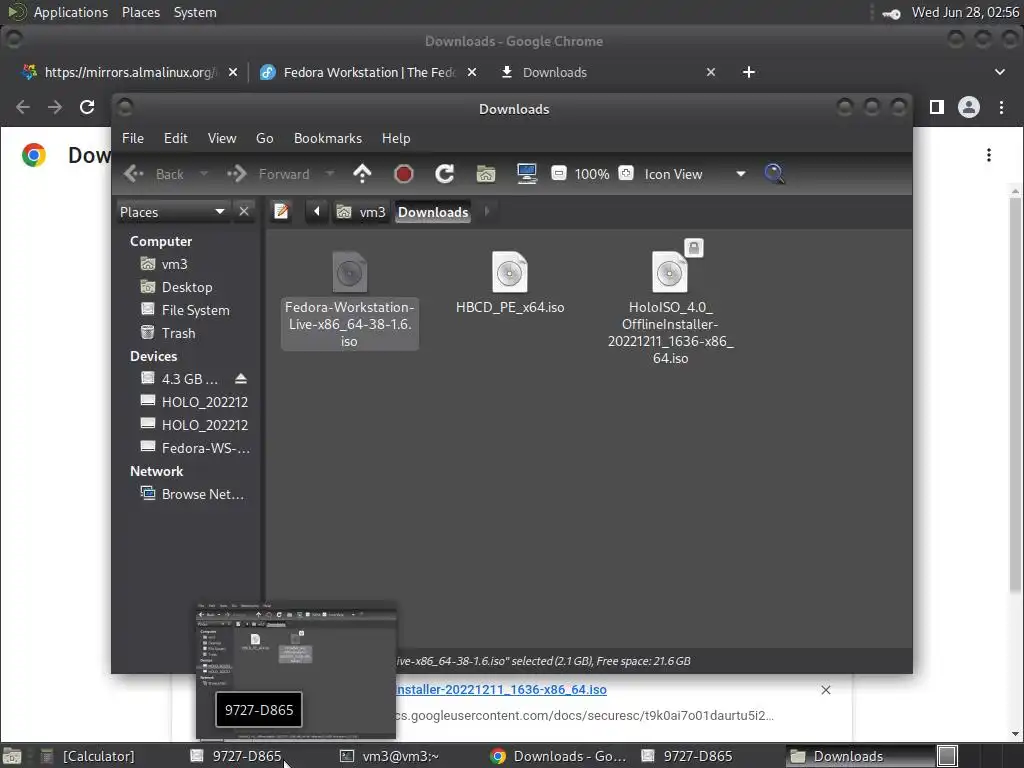
Task: Open Chrome Downloads page more actions menu
Action: pyautogui.click(x=989, y=155)
